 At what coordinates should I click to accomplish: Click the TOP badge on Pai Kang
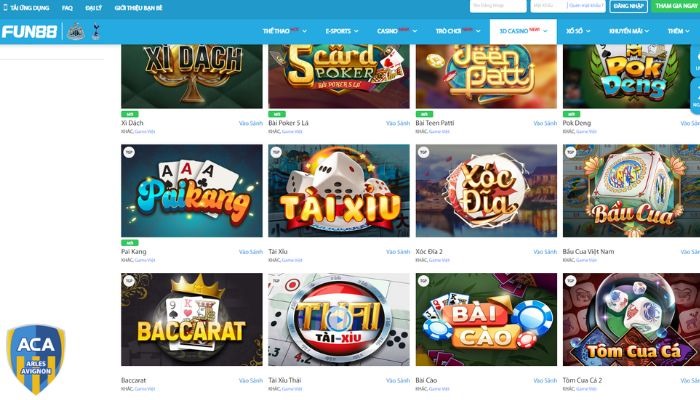click(x=129, y=152)
